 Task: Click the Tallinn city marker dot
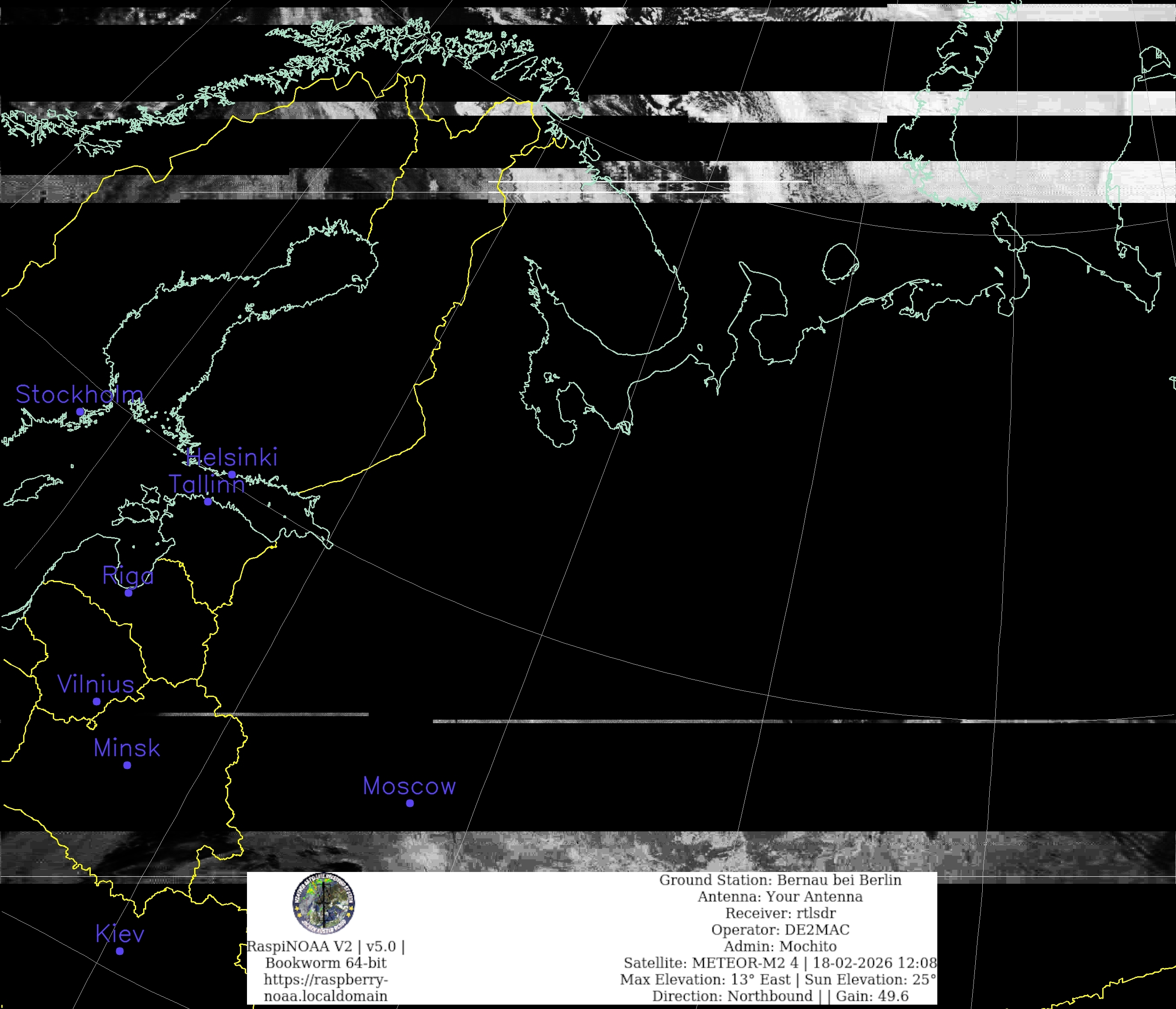point(208,501)
